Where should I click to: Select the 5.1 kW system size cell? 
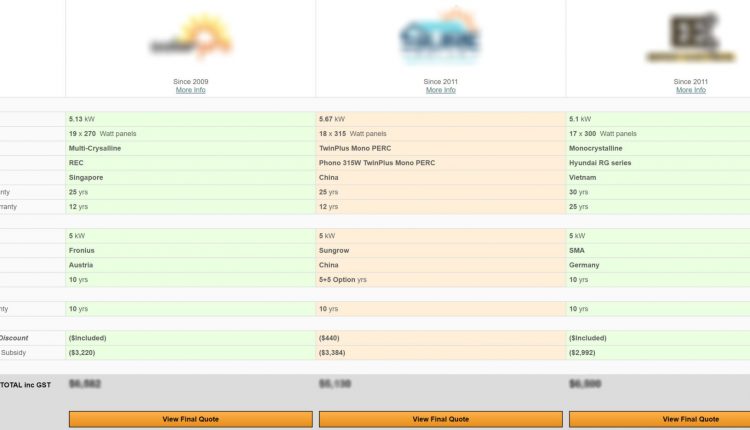pos(658,119)
